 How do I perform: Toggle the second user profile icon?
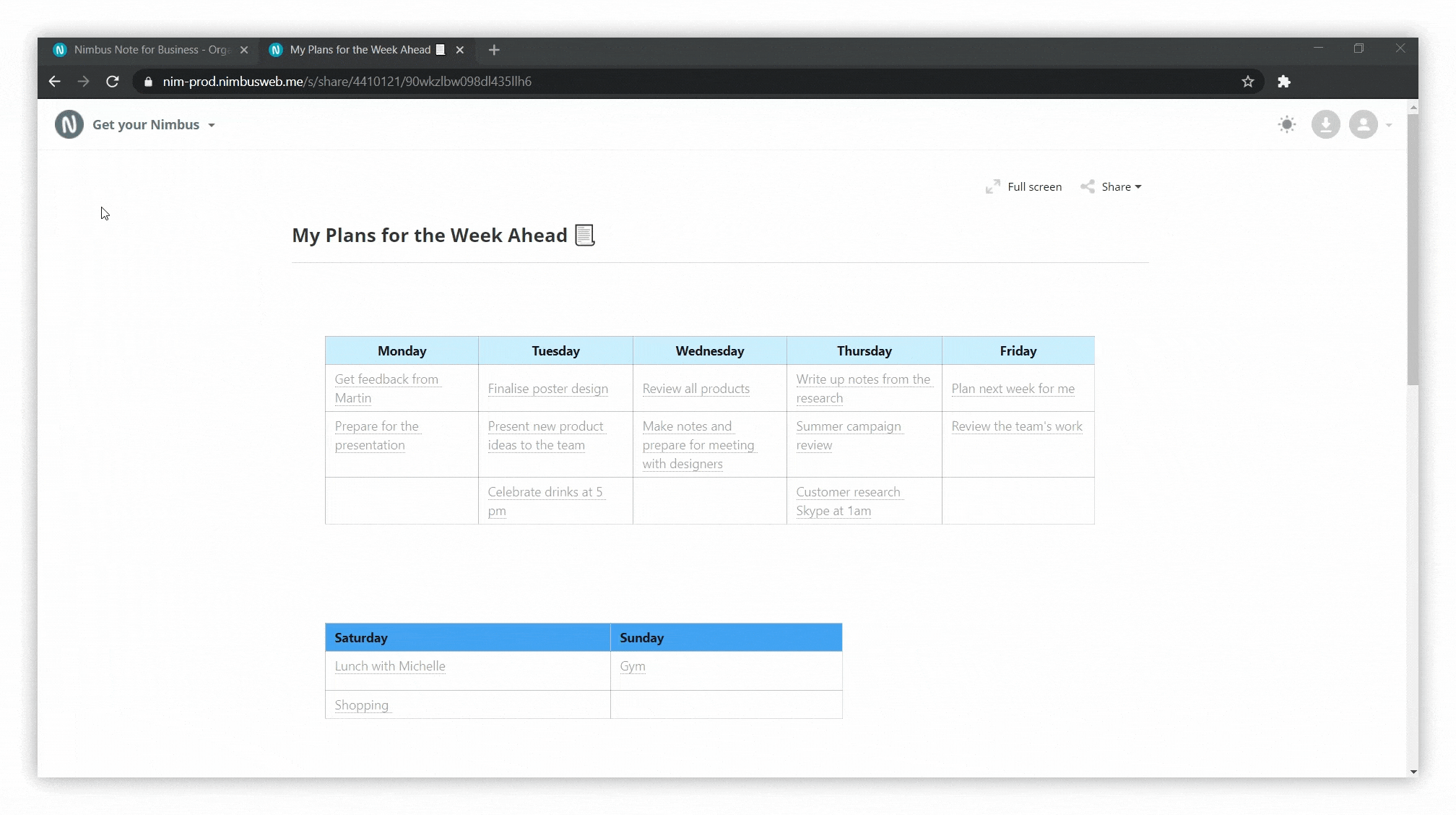[x=1364, y=124]
